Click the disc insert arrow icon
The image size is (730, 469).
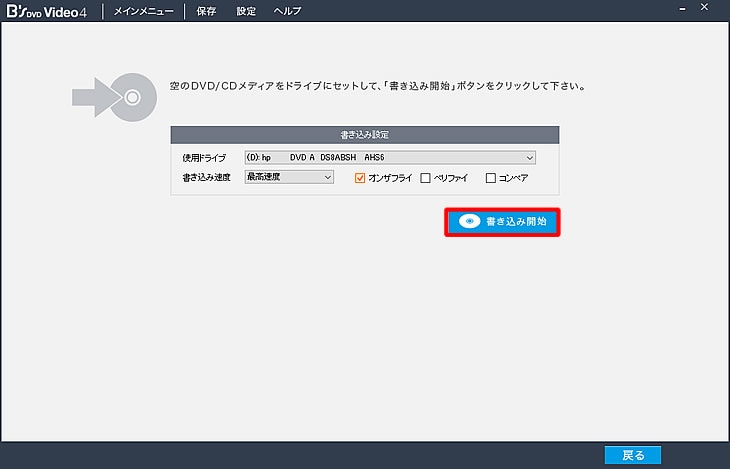click(x=115, y=97)
